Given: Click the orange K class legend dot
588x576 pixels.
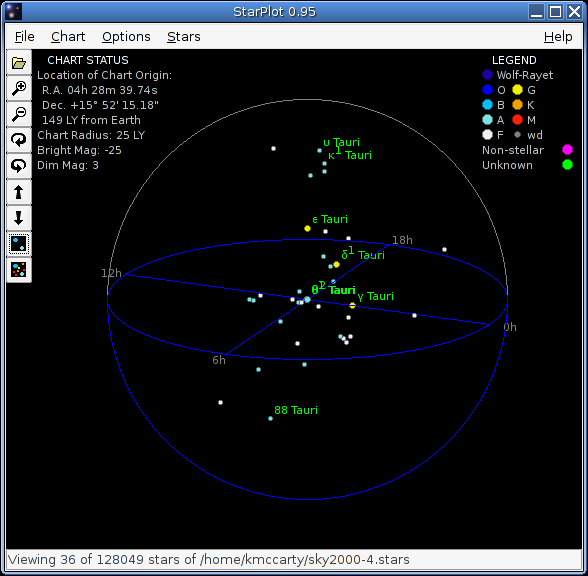Looking at the screenshot, I should pos(518,105).
